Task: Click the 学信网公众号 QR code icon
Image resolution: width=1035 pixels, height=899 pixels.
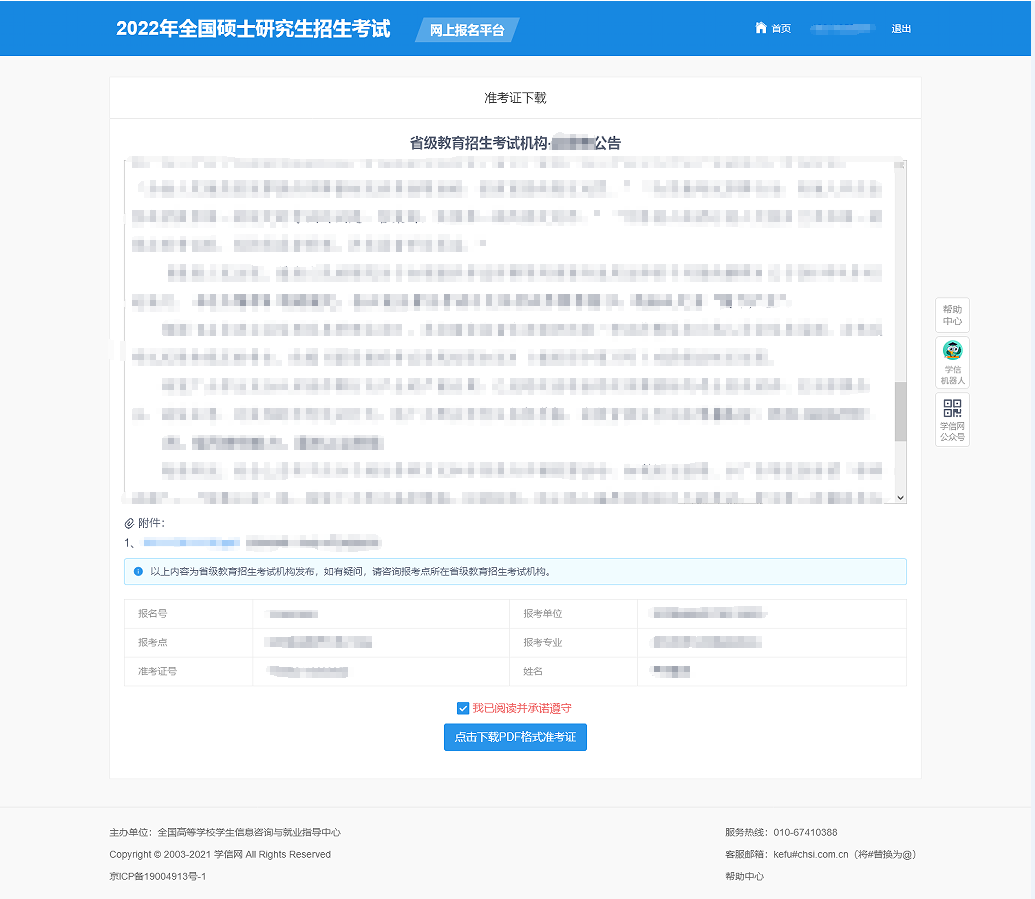Action: (x=951, y=407)
